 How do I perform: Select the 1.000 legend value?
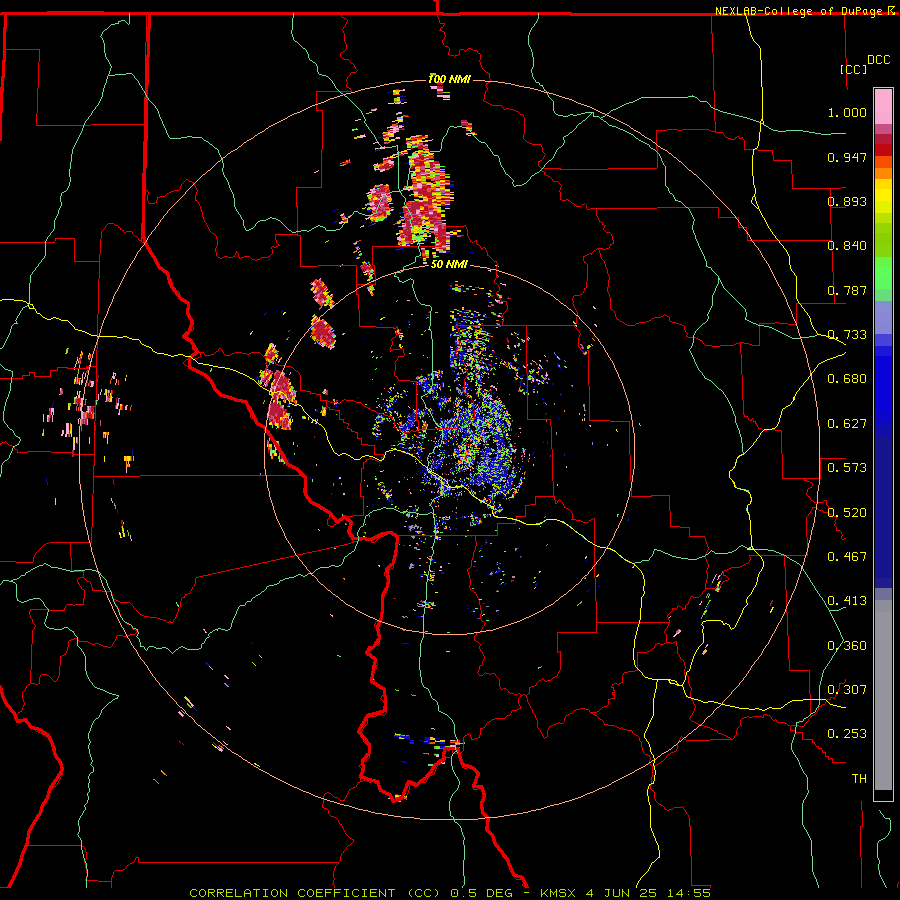(x=847, y=112)
